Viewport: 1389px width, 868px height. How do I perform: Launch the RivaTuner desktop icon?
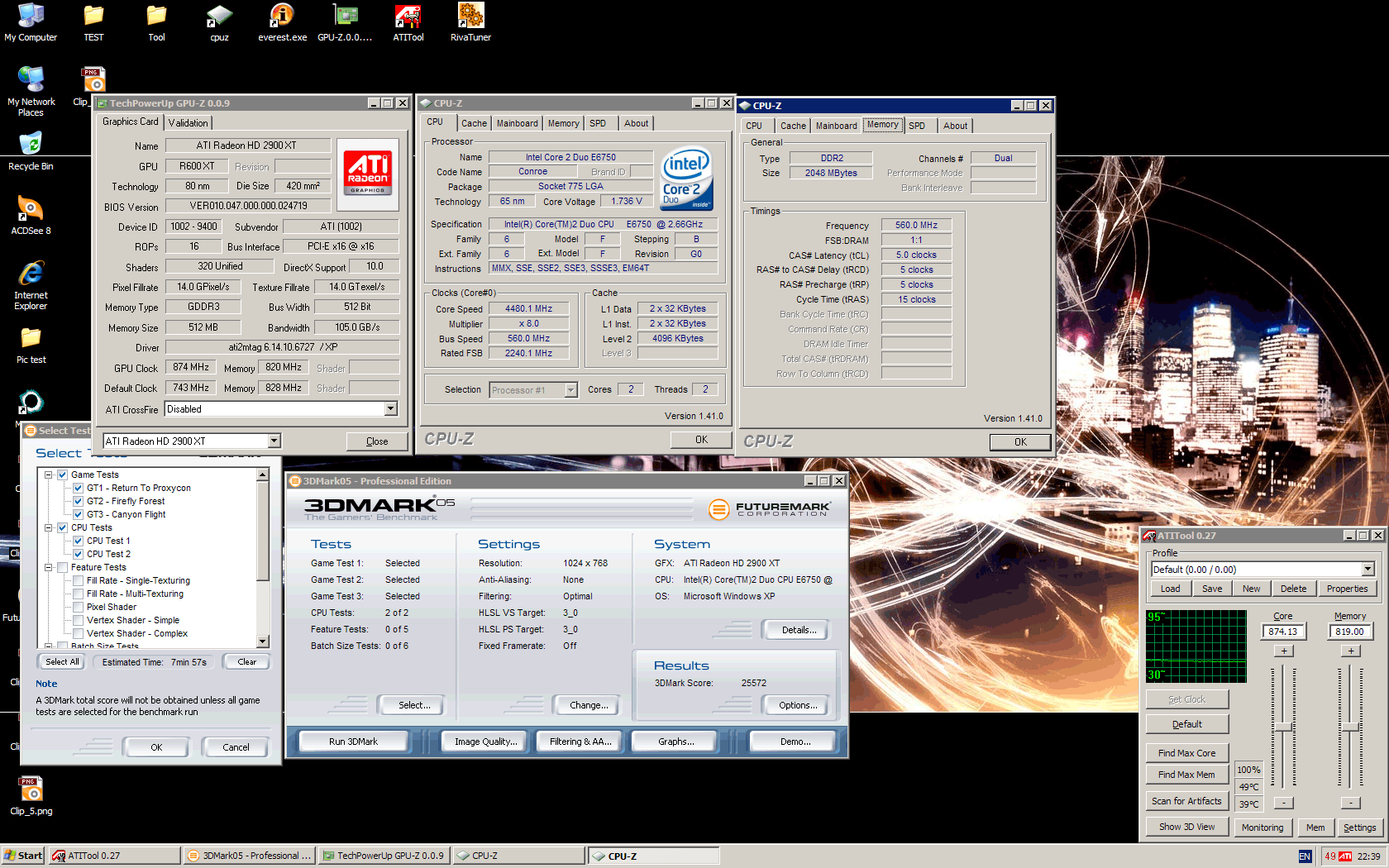470,22
